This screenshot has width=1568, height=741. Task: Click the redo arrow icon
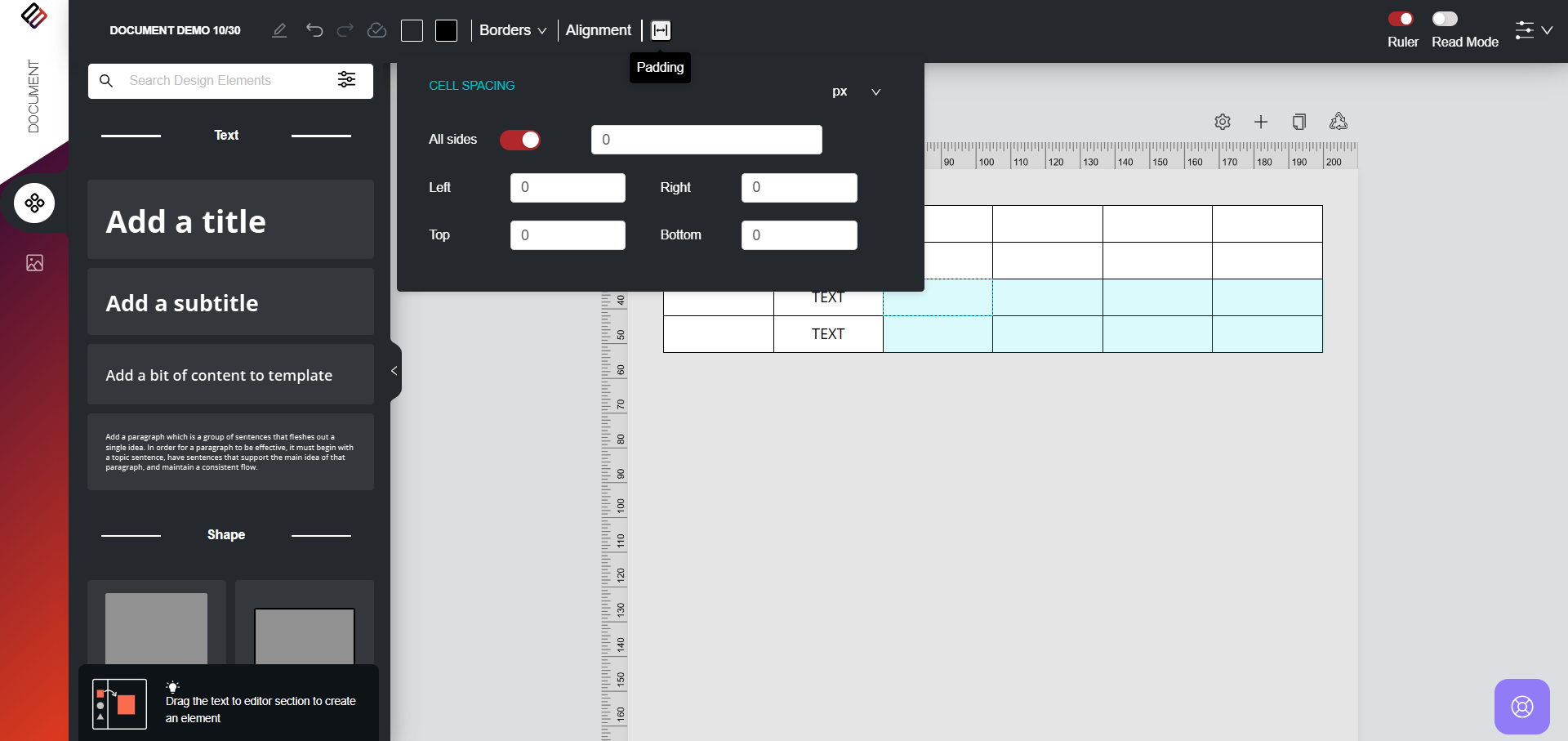click(x=345, y=30)
